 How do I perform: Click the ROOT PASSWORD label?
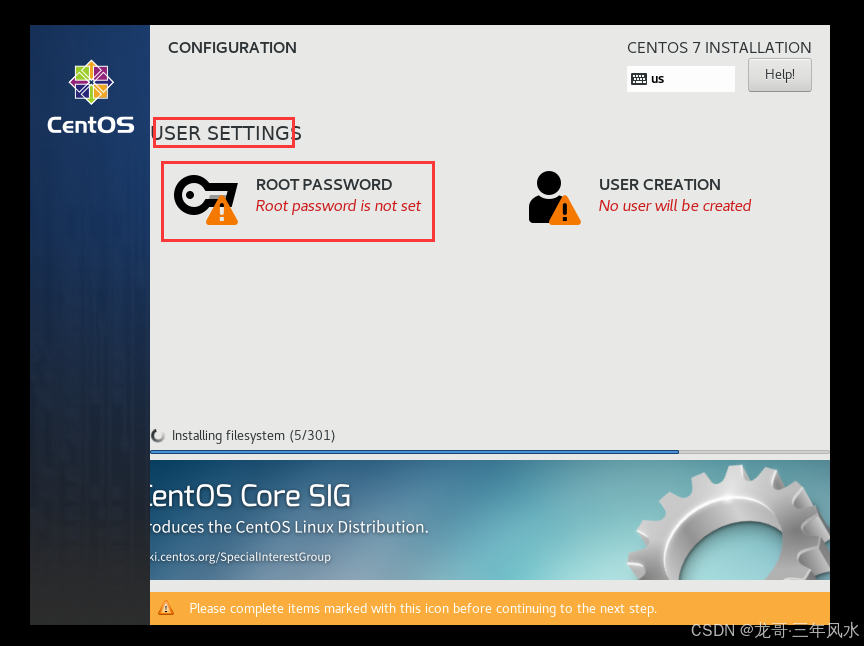[x=324, y=185]
